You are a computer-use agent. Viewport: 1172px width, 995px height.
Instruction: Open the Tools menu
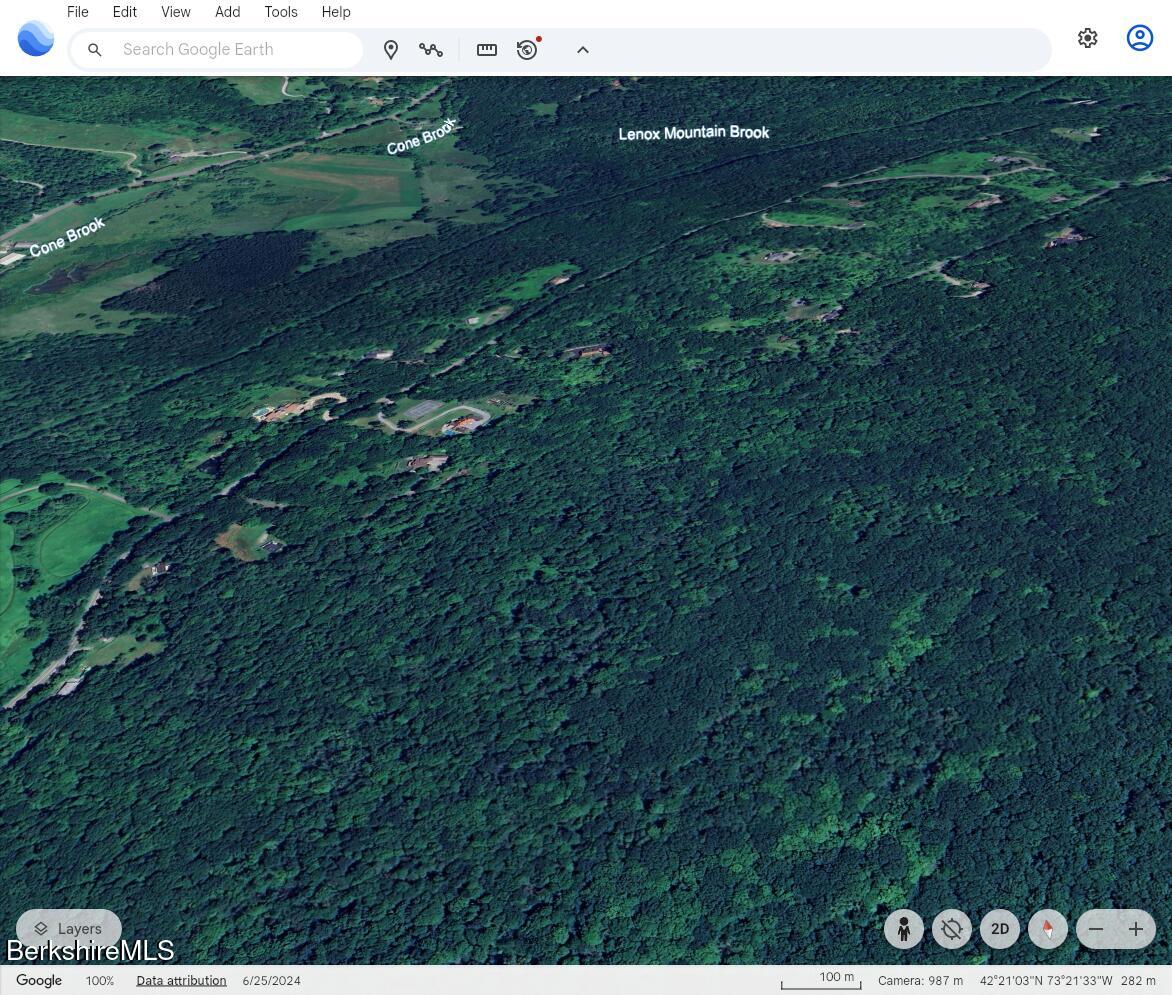pyautogui.click(x=280, y=11)
